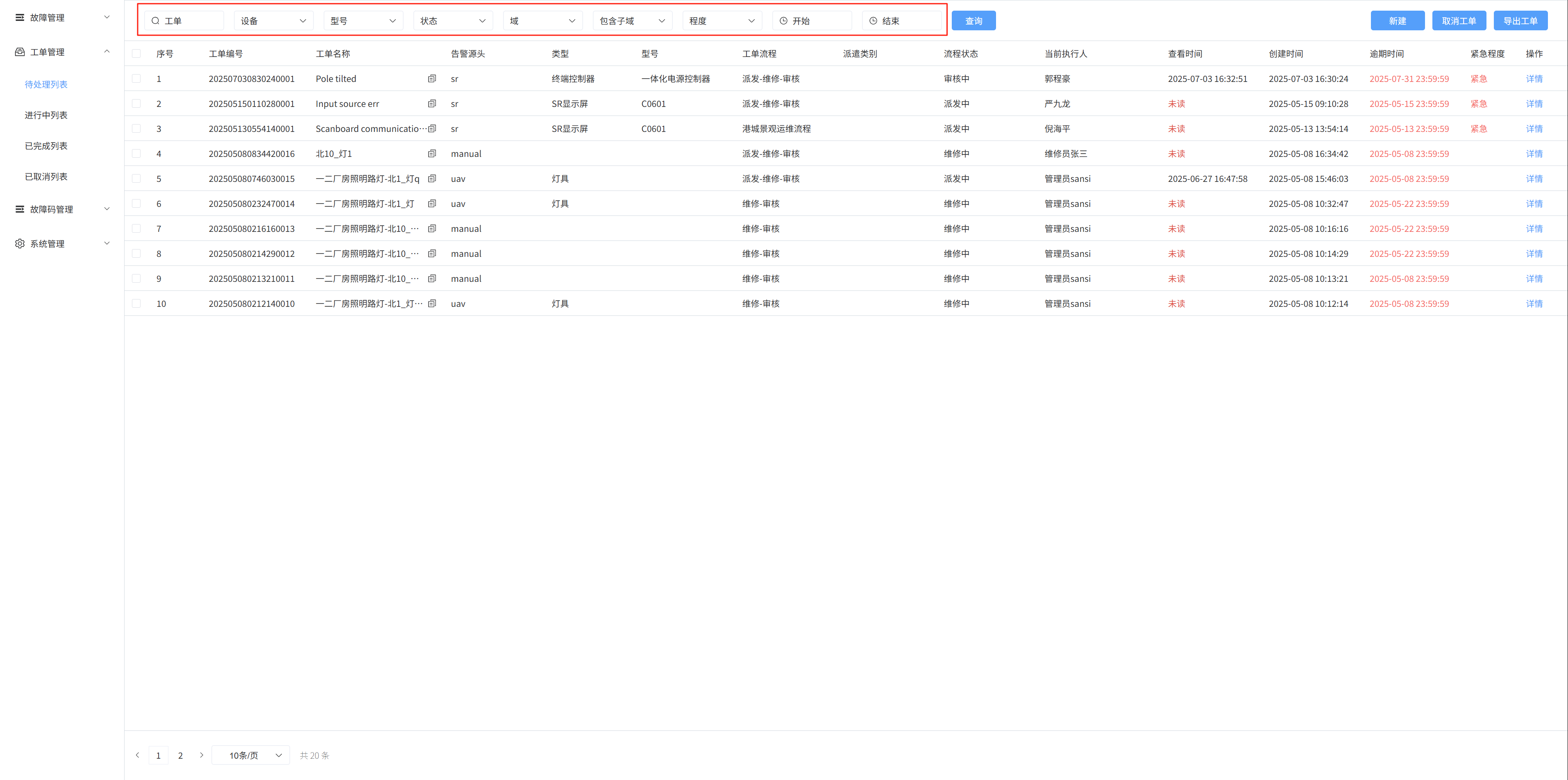Click the clock icon in 结束 field
Screen dimensions: 1568x780
[873, 20]
